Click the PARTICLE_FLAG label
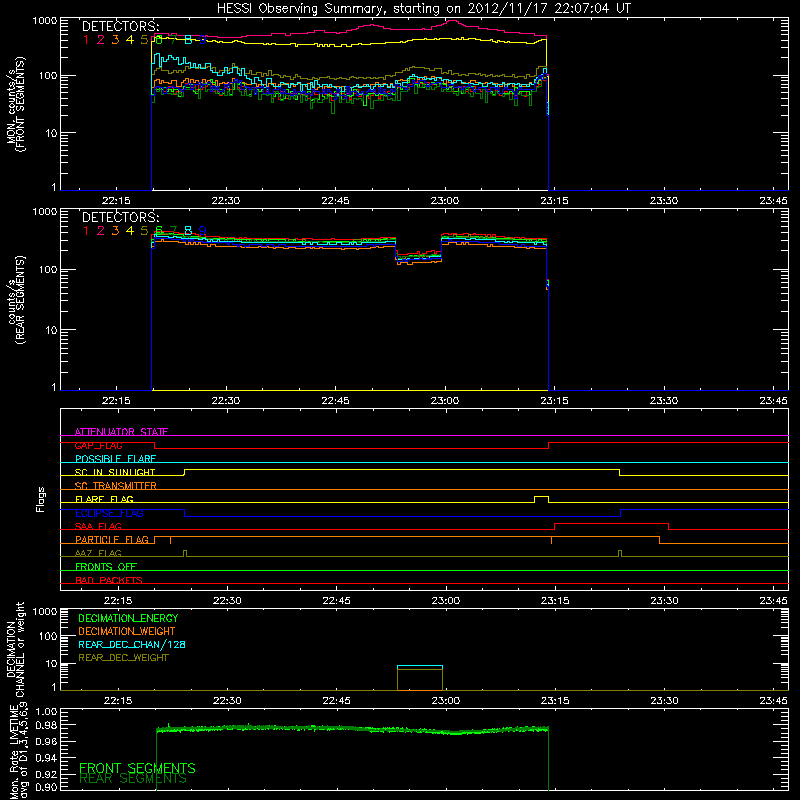800x800 pixels. pos(112,539)
